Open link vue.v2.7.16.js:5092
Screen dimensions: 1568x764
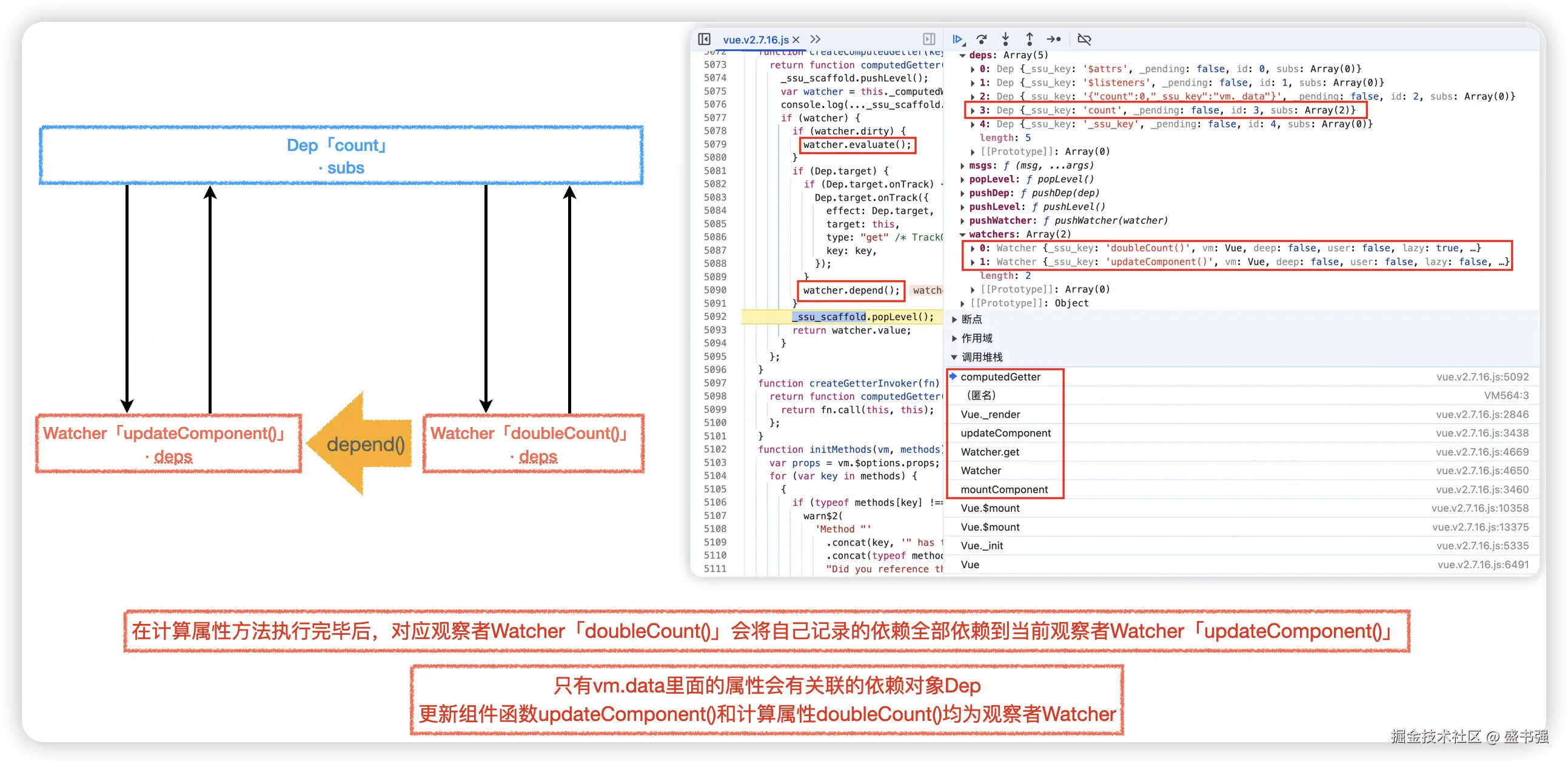1482,377
